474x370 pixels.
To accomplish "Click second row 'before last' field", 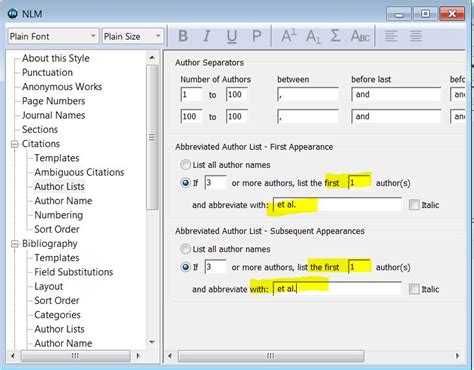I will (396, 117).
